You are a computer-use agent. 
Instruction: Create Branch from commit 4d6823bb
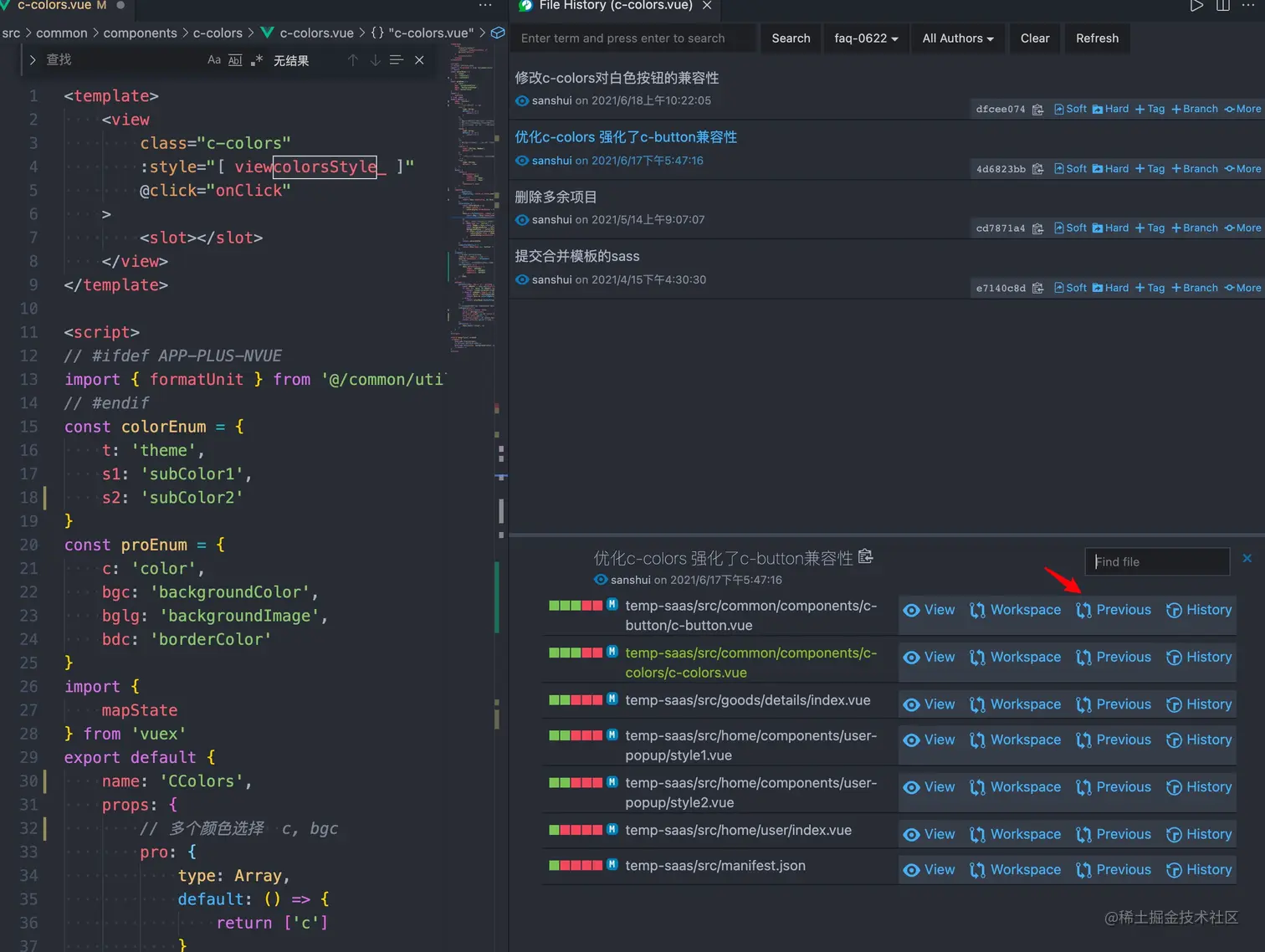point(1195,168)
